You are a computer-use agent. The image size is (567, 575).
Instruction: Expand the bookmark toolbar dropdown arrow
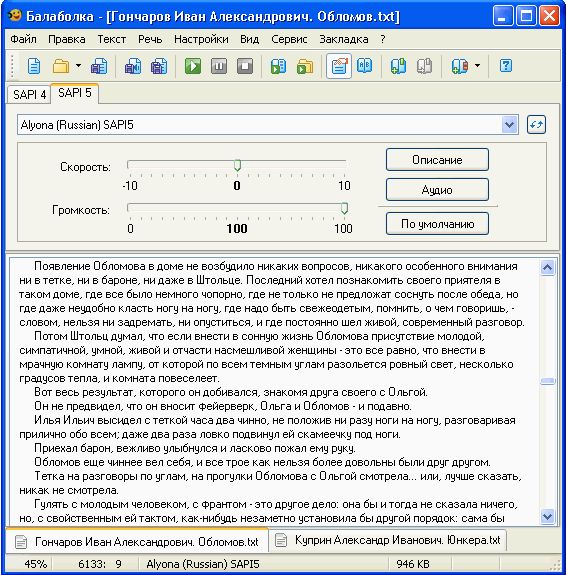pyautogui.click(x=477, y=66)
